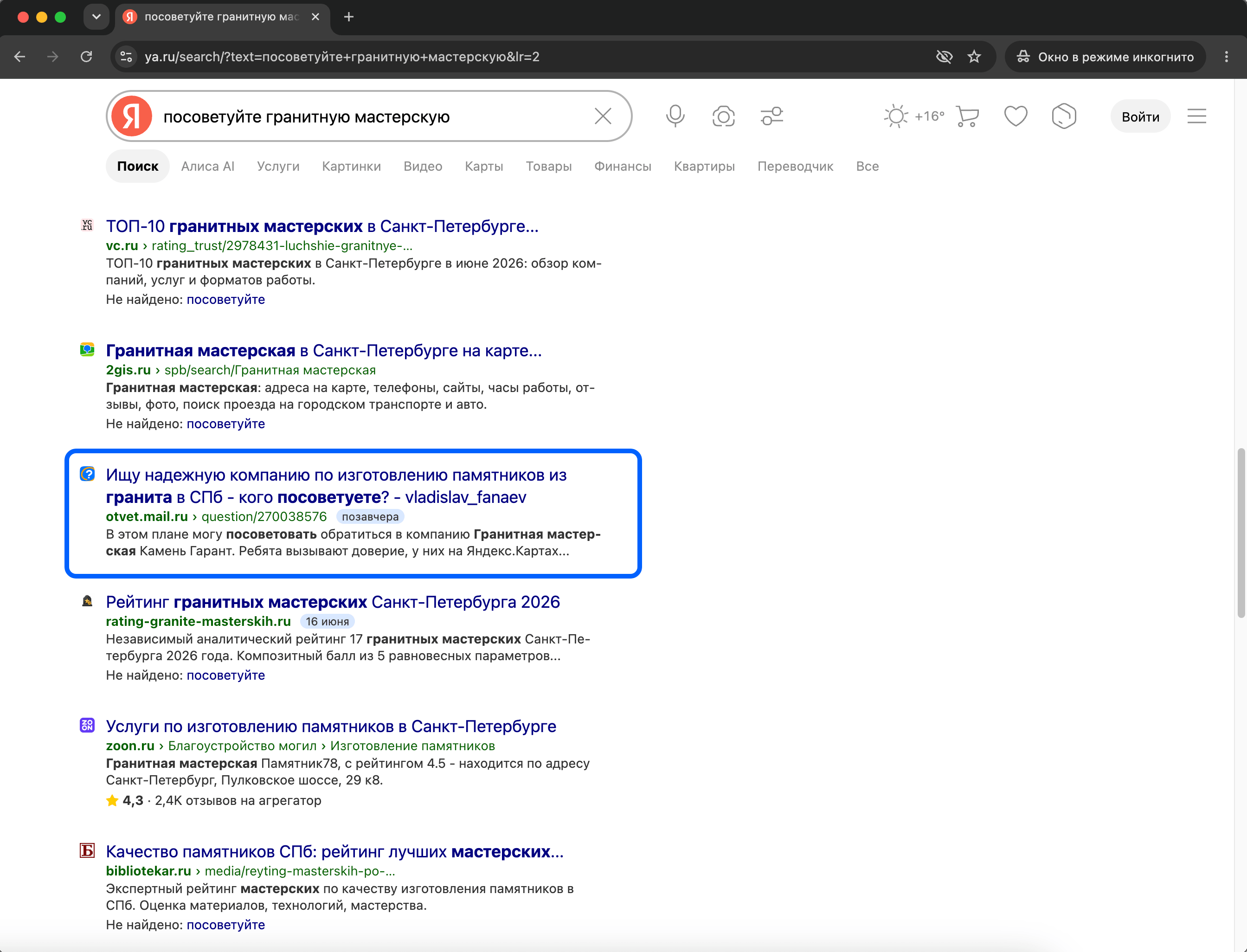Image resolution: width=1247 pixels, height=952 pixels.
Task: Open a new browser tab
Action: click(349, 17)
